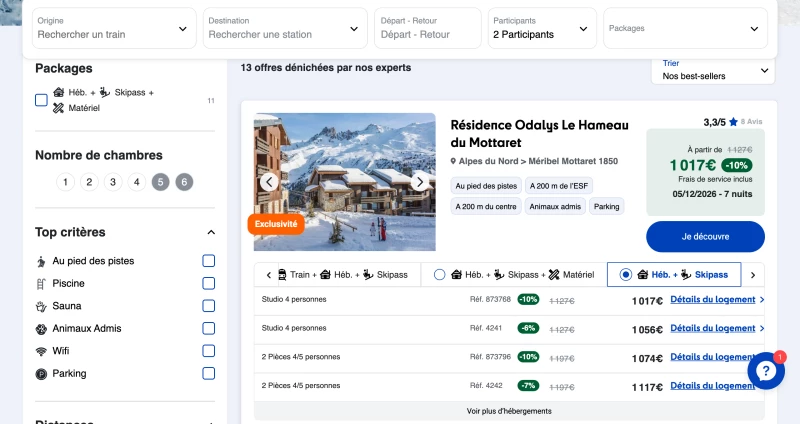Click the A 200 m de l'ESF tag
The image size is (800, 424).
[559, 186]
